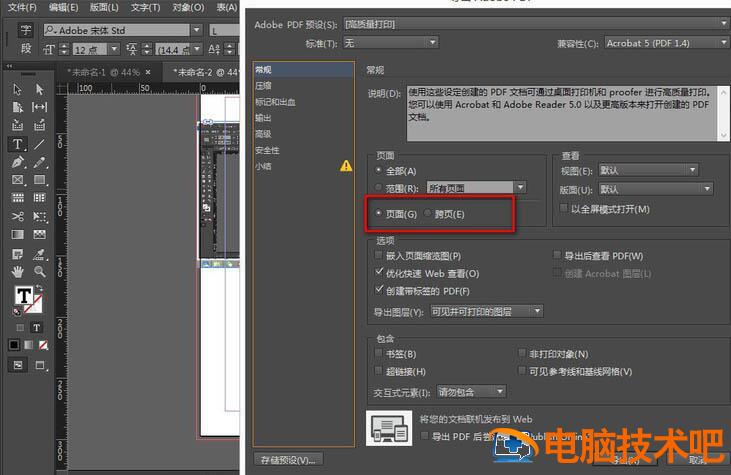The height and width of the screenshot is (475, 731).
Task: Enable 嵌入页面缩览图(P) checkbox
Action: 379,255
